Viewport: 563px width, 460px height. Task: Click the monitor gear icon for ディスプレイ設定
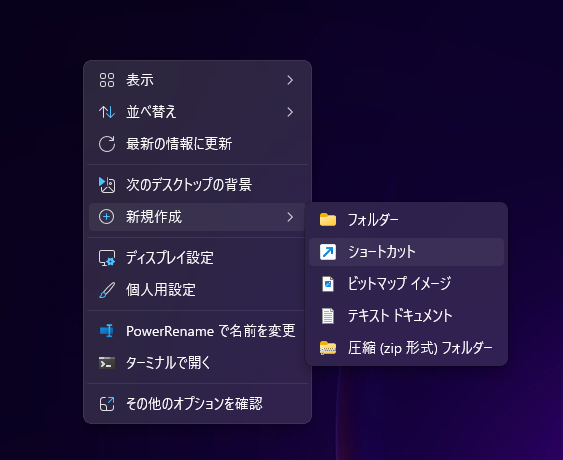107,258
